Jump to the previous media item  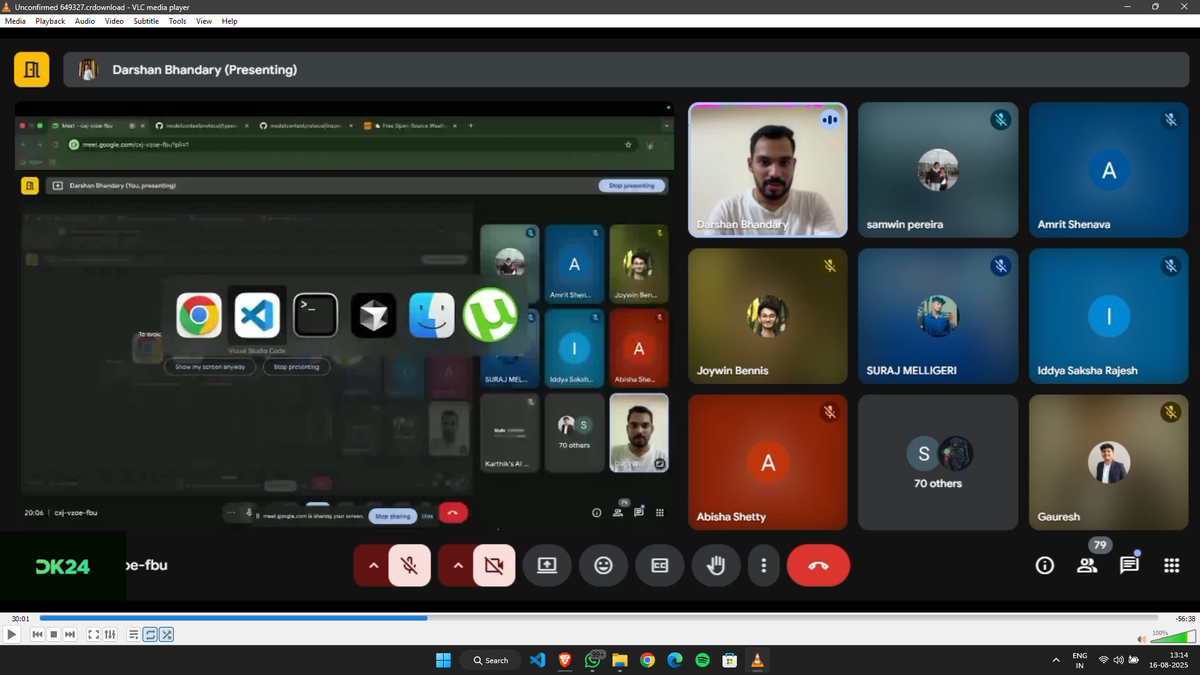click(x=37, y=634)
